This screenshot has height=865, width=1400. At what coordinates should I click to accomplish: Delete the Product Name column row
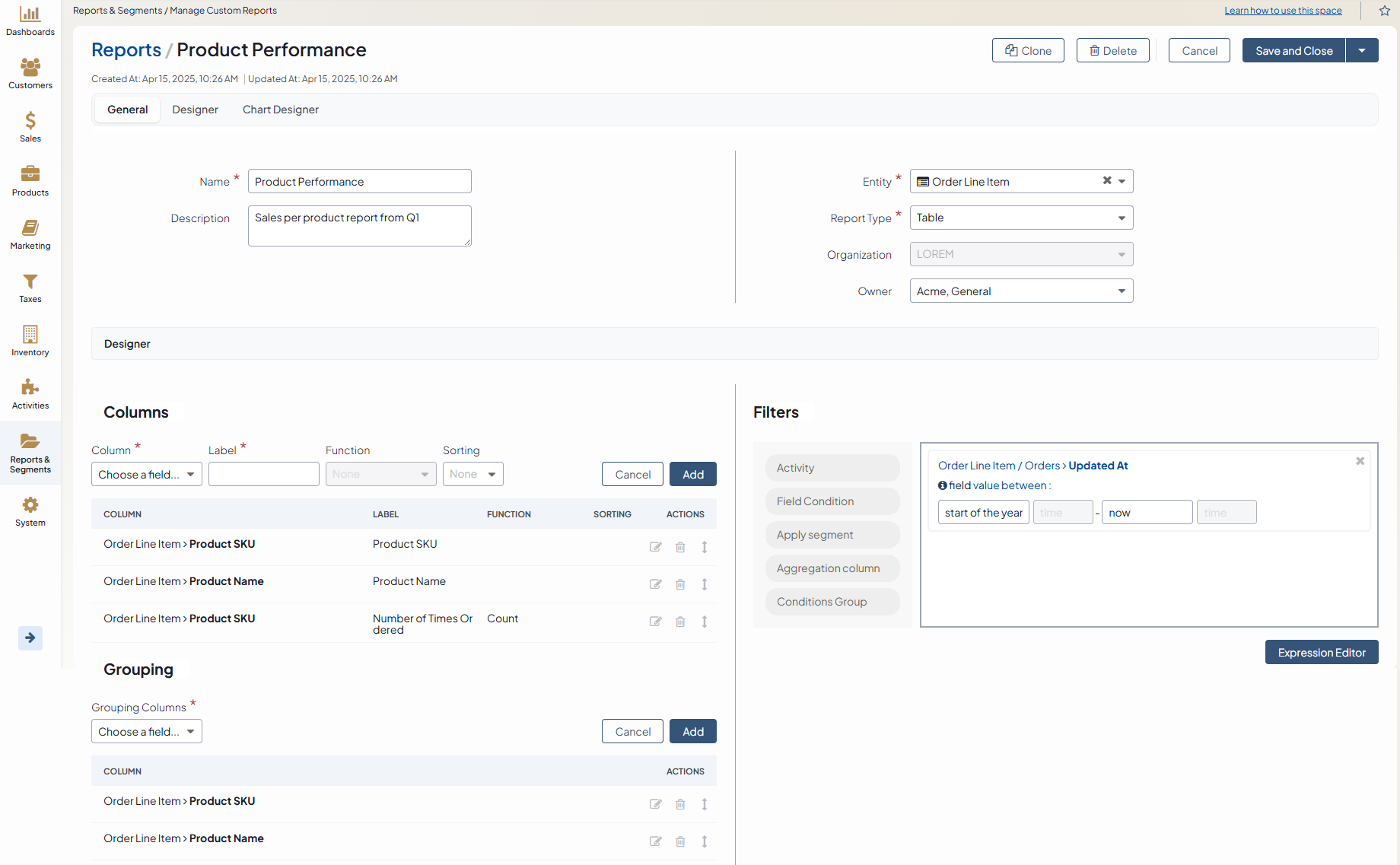coord(680,584)
